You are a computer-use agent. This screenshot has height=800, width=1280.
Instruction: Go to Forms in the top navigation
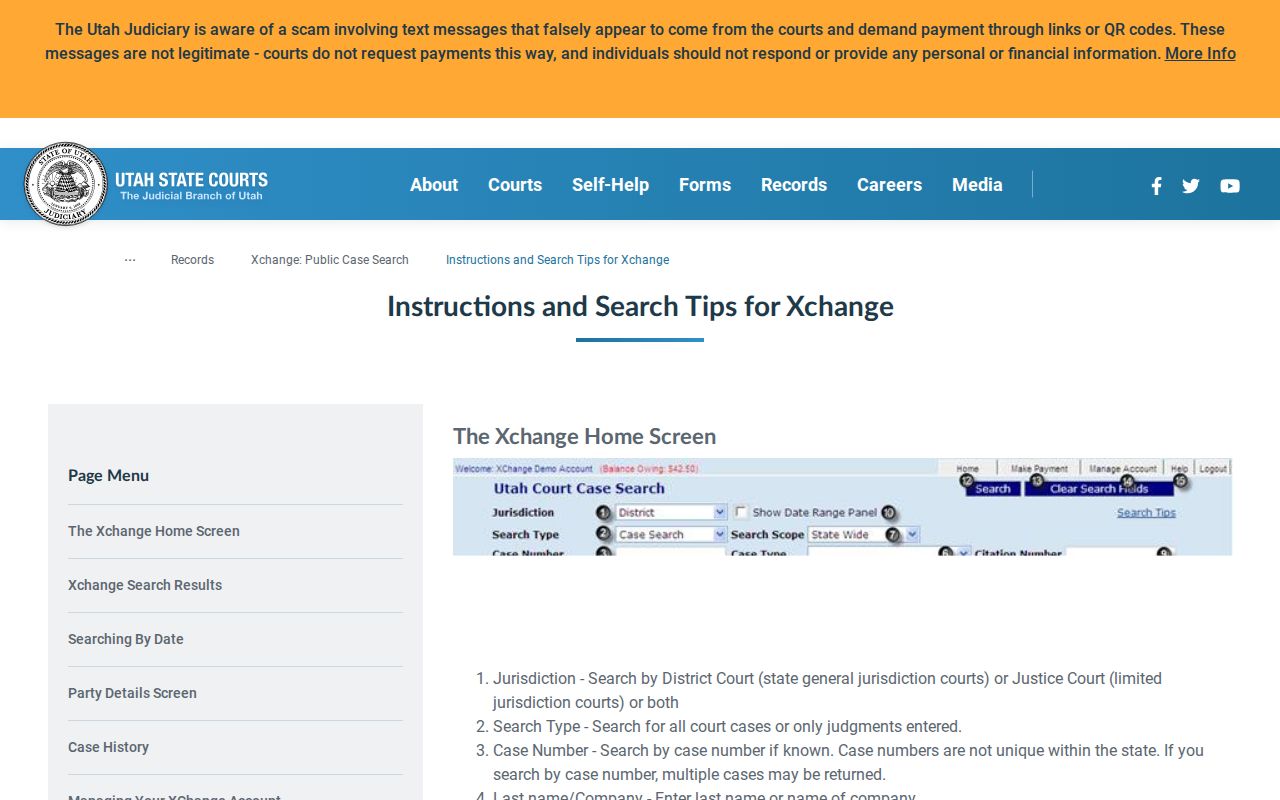pyautogui.click(x=705, y=185)
